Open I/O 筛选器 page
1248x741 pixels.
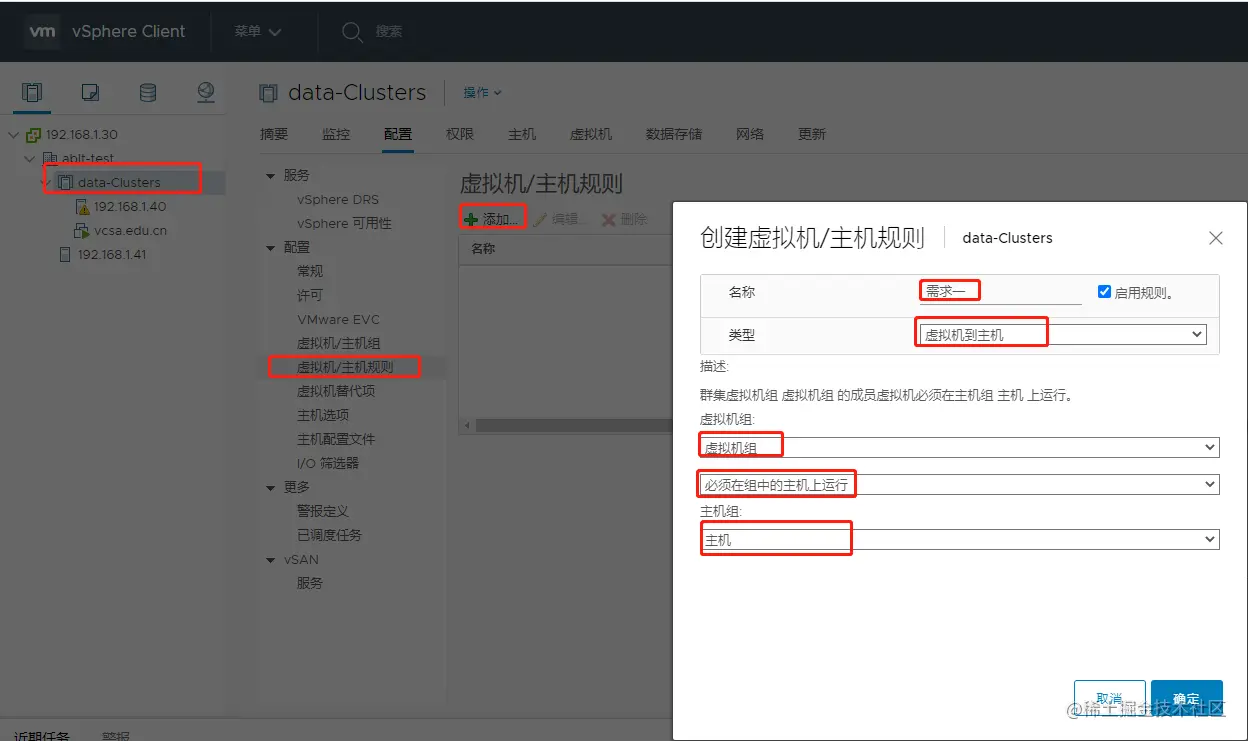click(328, 463)
